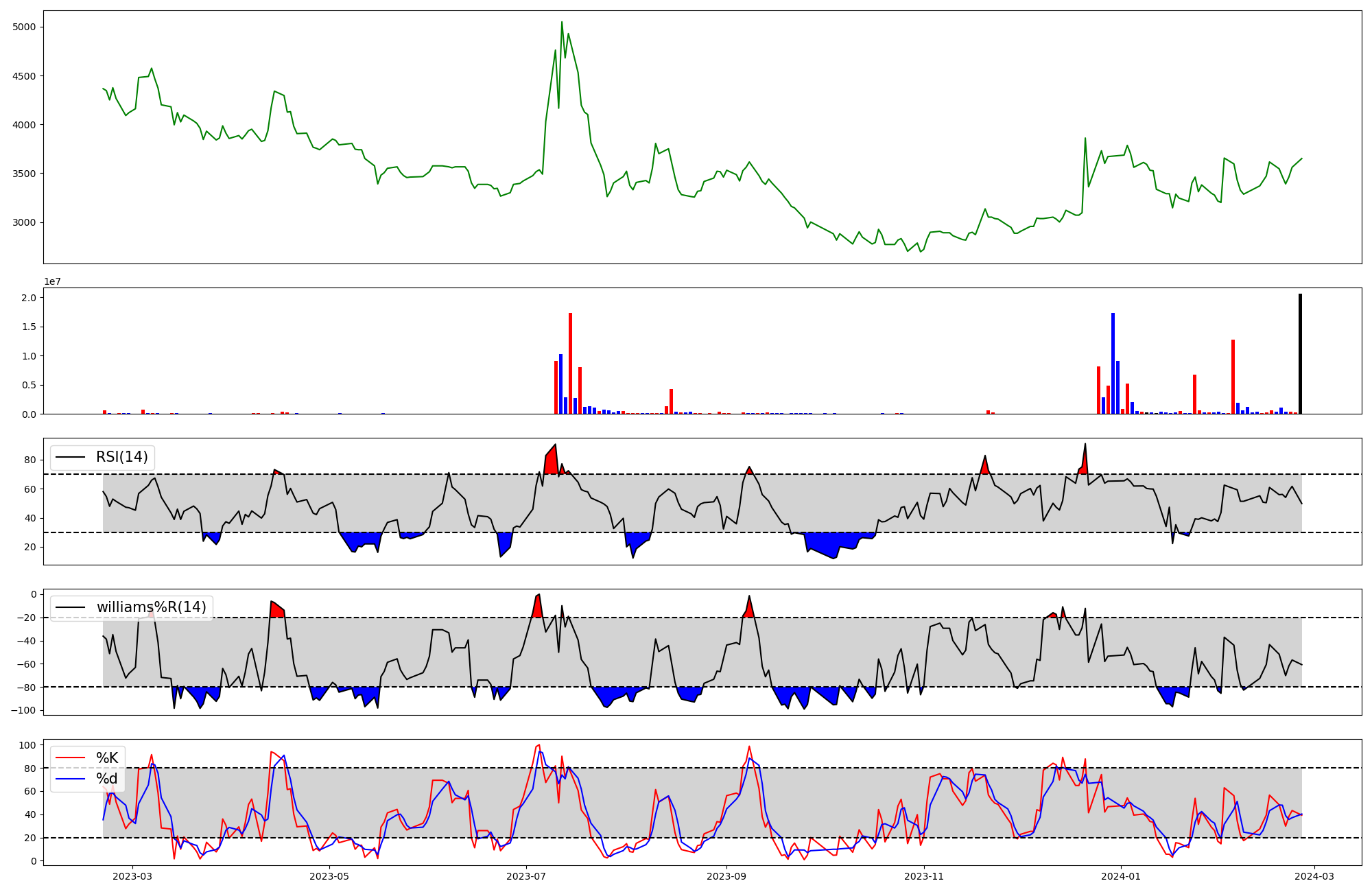Click the tallest red volume bar in July 2023
This screenshot has width=1372, height=892.
pyautogui.click(x=570, y=364)
